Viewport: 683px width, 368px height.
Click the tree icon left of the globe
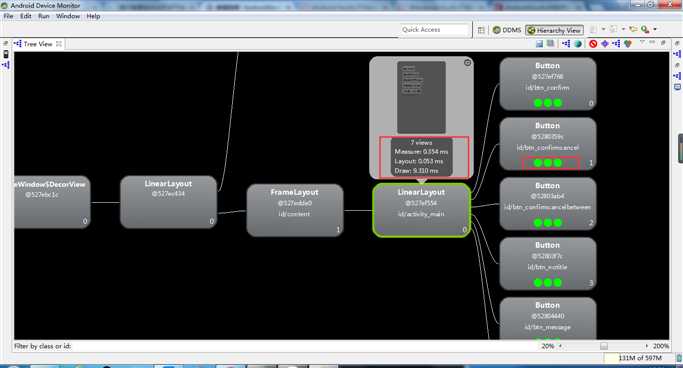coord(566,44)
